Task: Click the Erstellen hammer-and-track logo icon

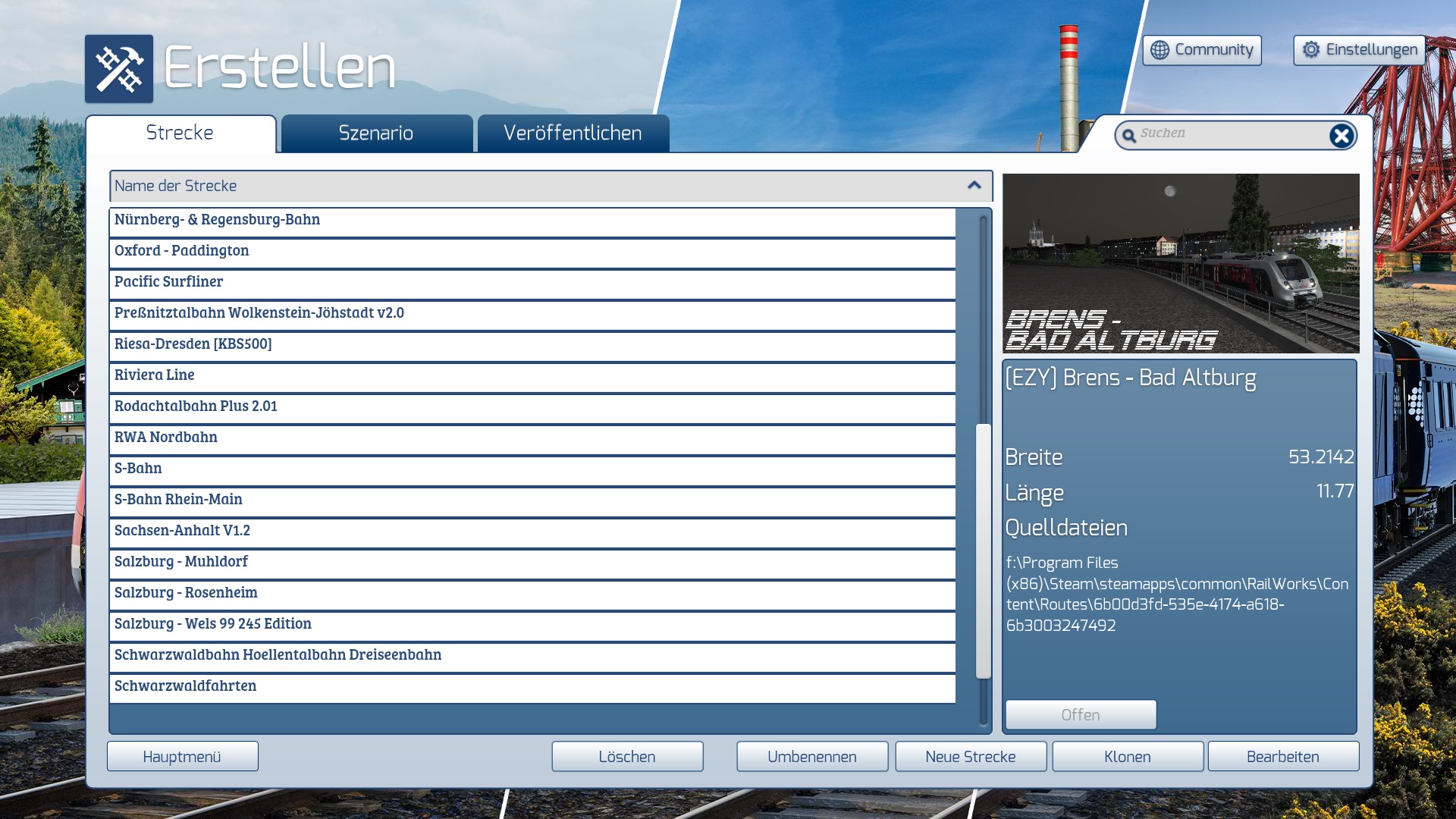Action: click(119, 69)
